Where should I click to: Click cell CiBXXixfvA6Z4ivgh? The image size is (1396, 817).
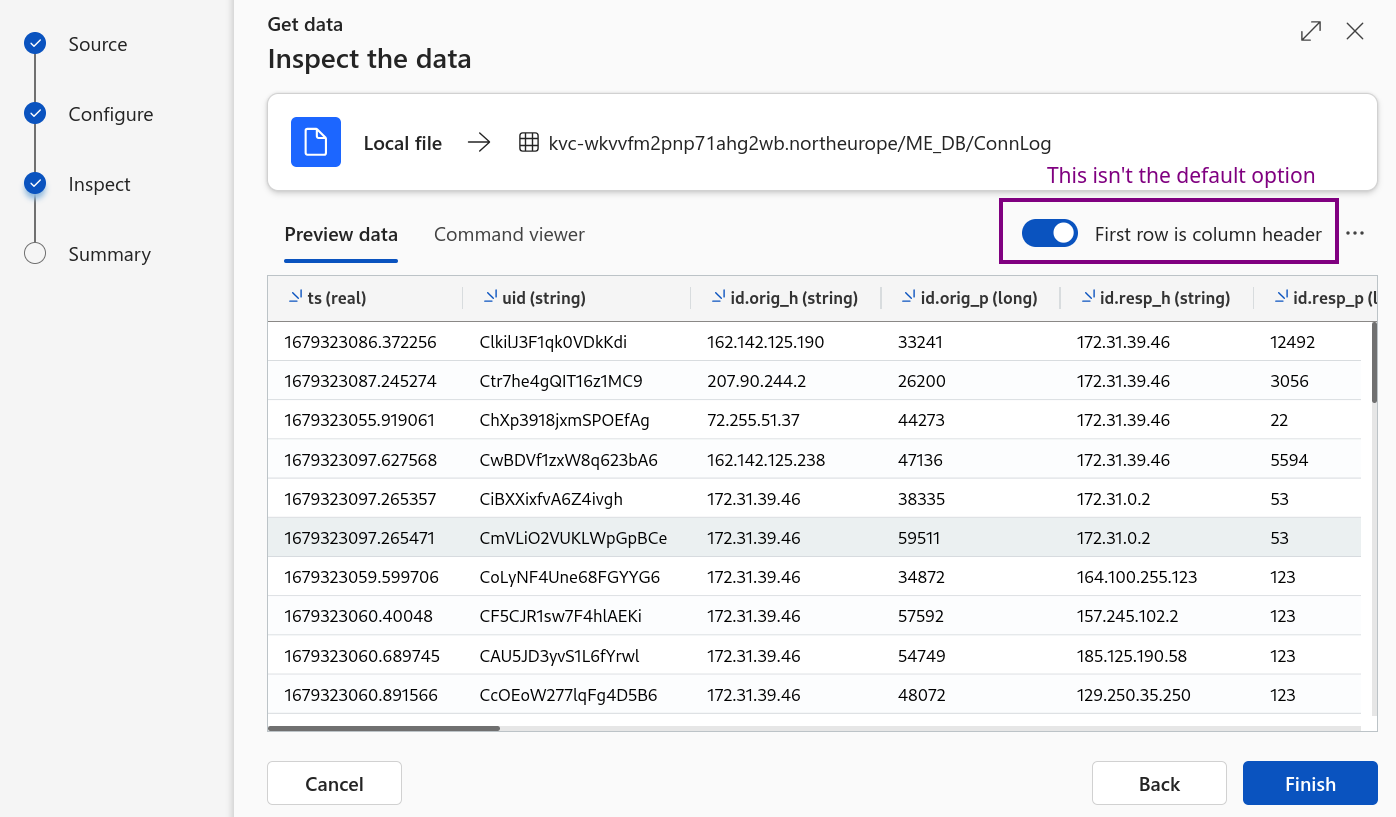551,499
